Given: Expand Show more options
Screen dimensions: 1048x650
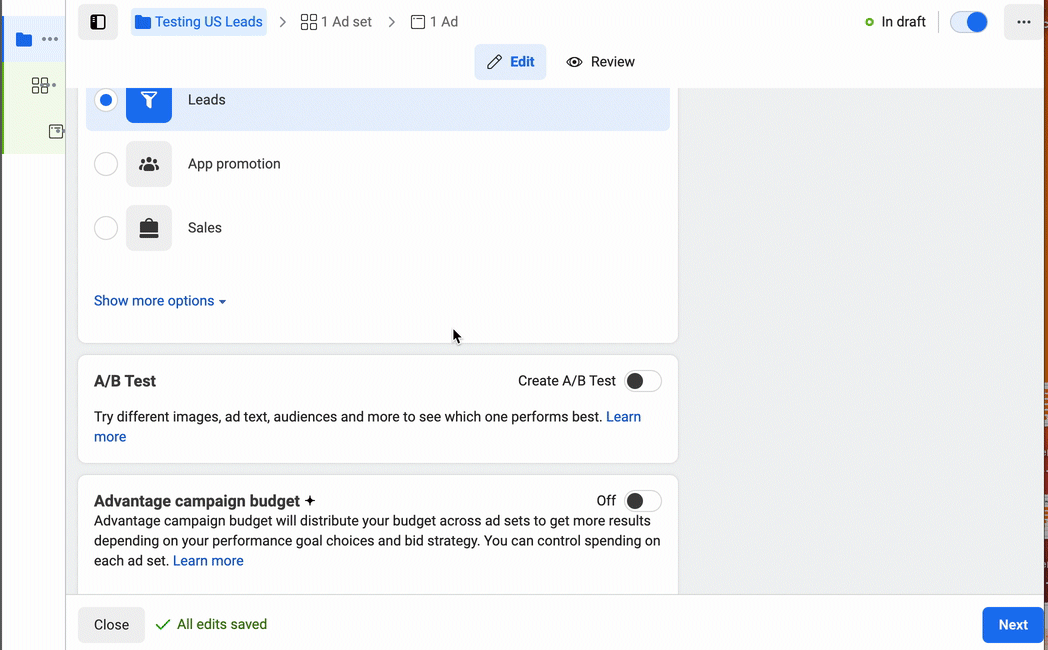Looking at the screenshot, I should (x=159, y=301).
